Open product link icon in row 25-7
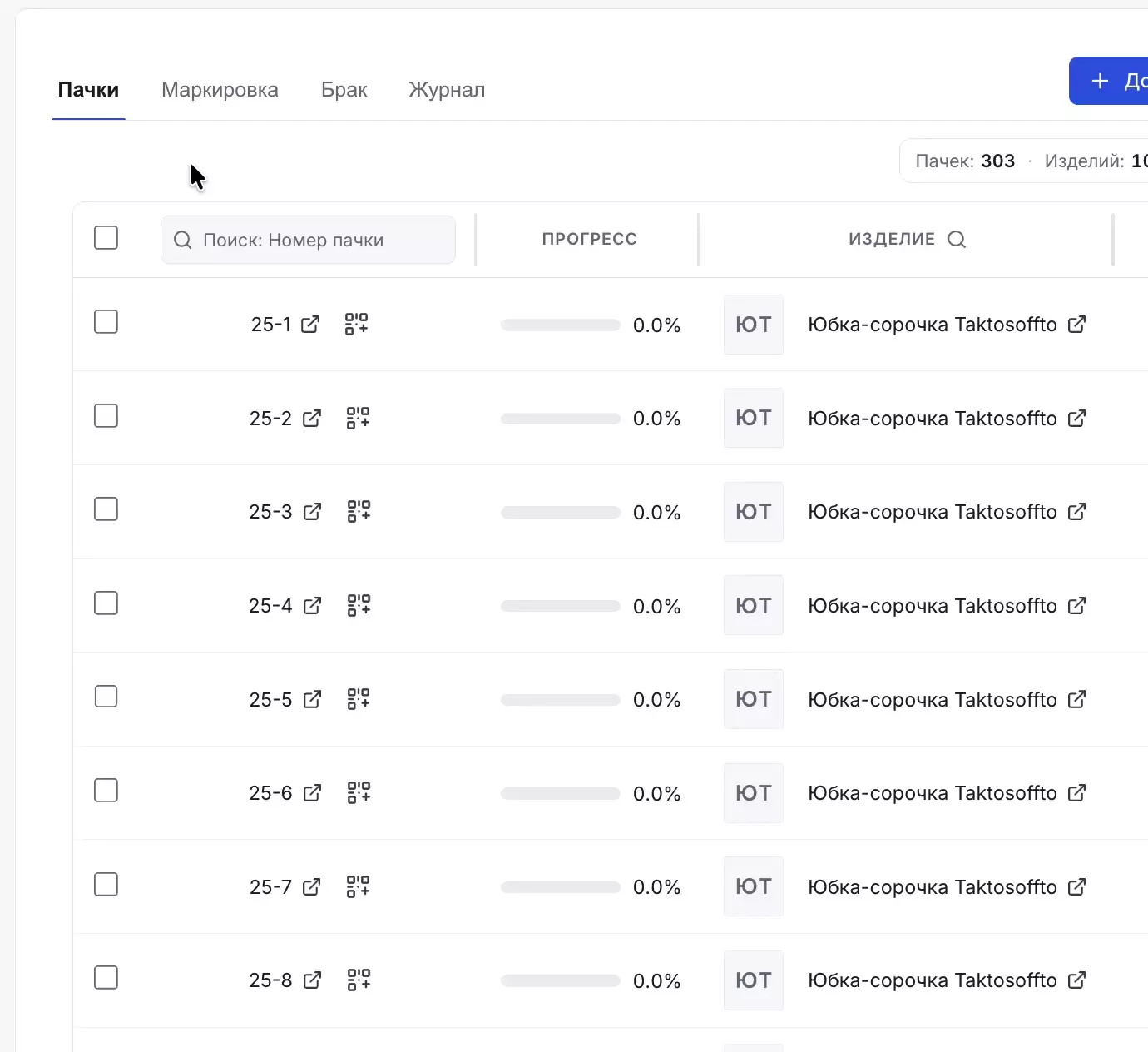Viewport: 1148px width, 1052px height. click(x=1076, y=886)
